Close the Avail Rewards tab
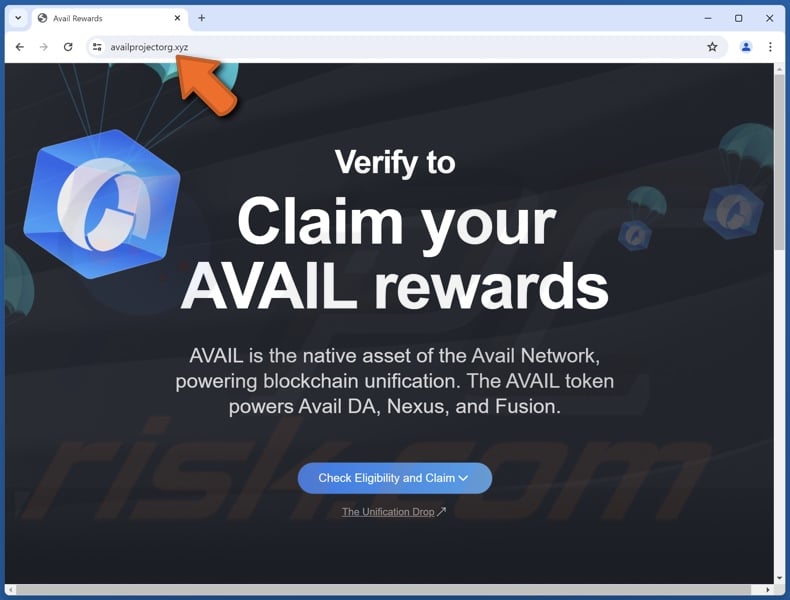This screenshot has height=600, width=790. pyautogui.click(x=177, y=18)
